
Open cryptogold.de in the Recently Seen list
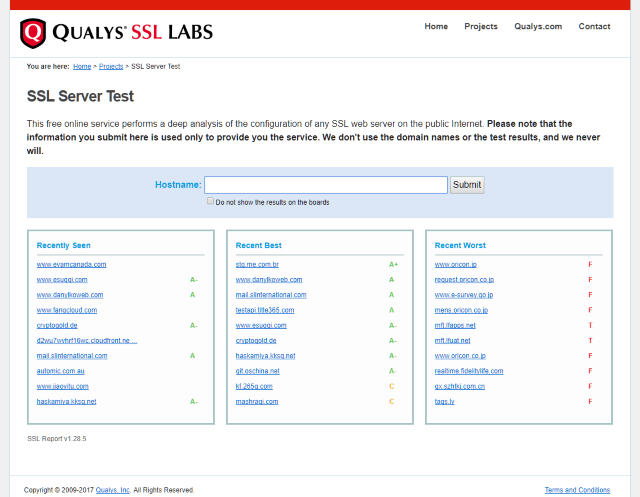coord(57,325)
